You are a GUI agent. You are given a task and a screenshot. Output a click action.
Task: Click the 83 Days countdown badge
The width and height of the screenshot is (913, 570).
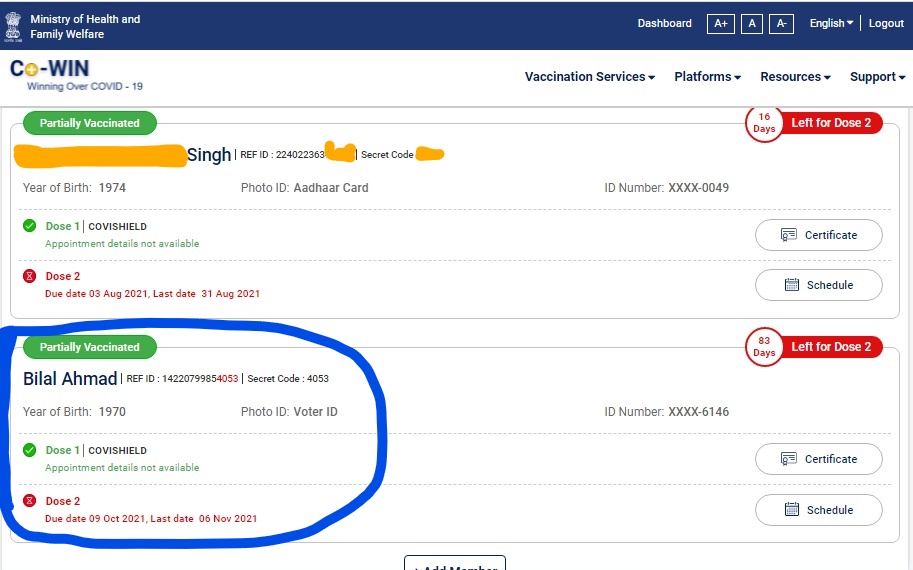[x=764, y=347]
